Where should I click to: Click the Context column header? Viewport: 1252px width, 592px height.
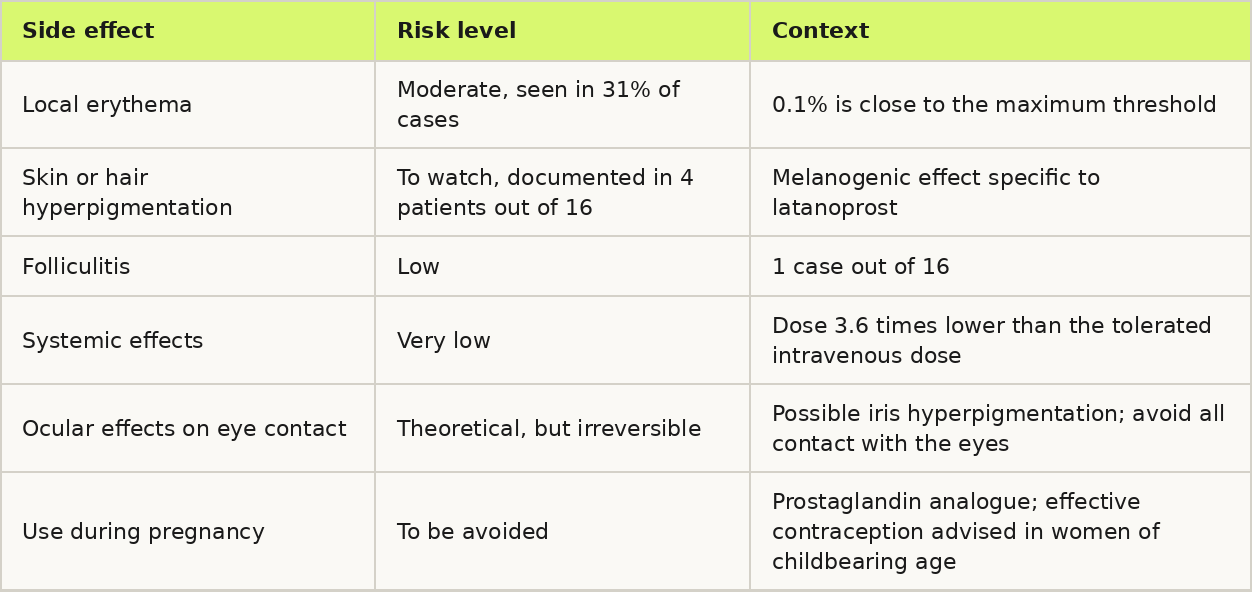click(x=1000, y=31)
